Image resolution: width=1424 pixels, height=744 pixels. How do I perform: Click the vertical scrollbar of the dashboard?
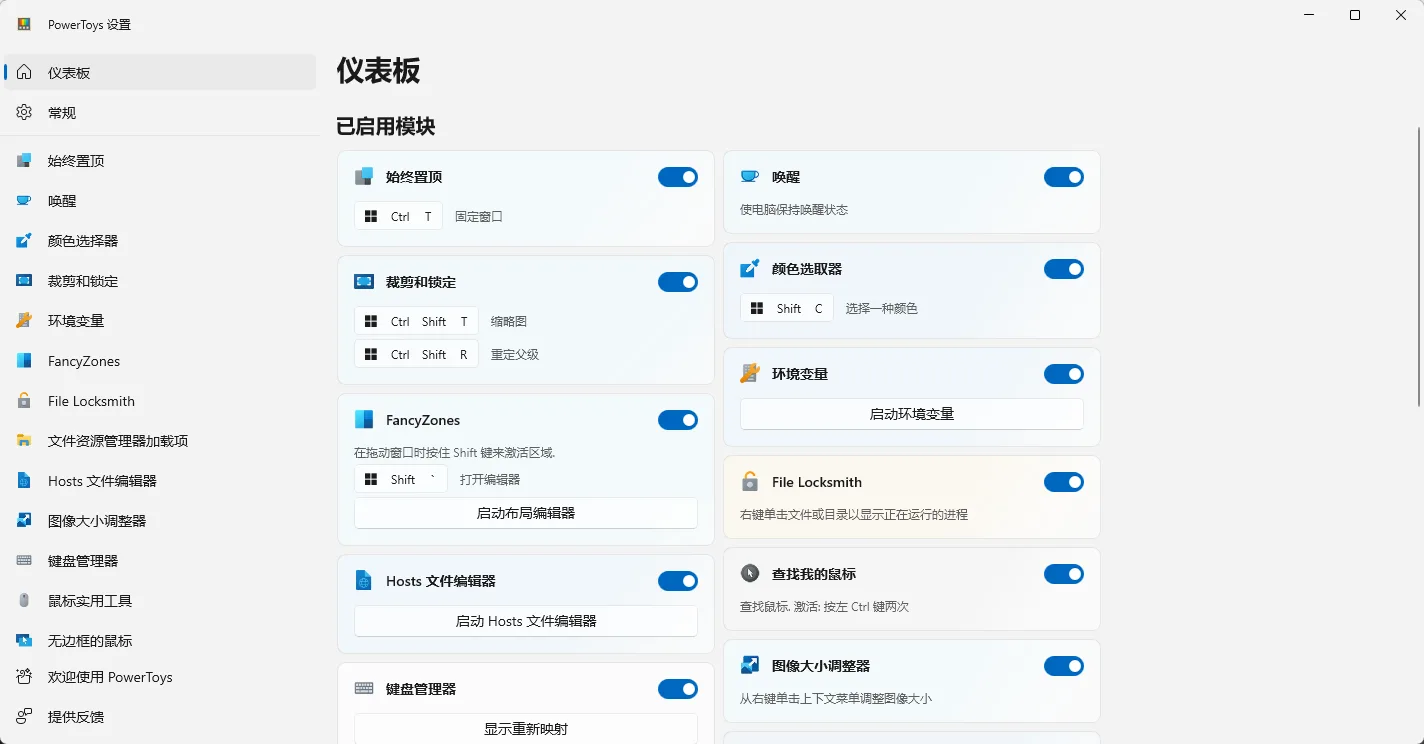(x=1419, y=267)
